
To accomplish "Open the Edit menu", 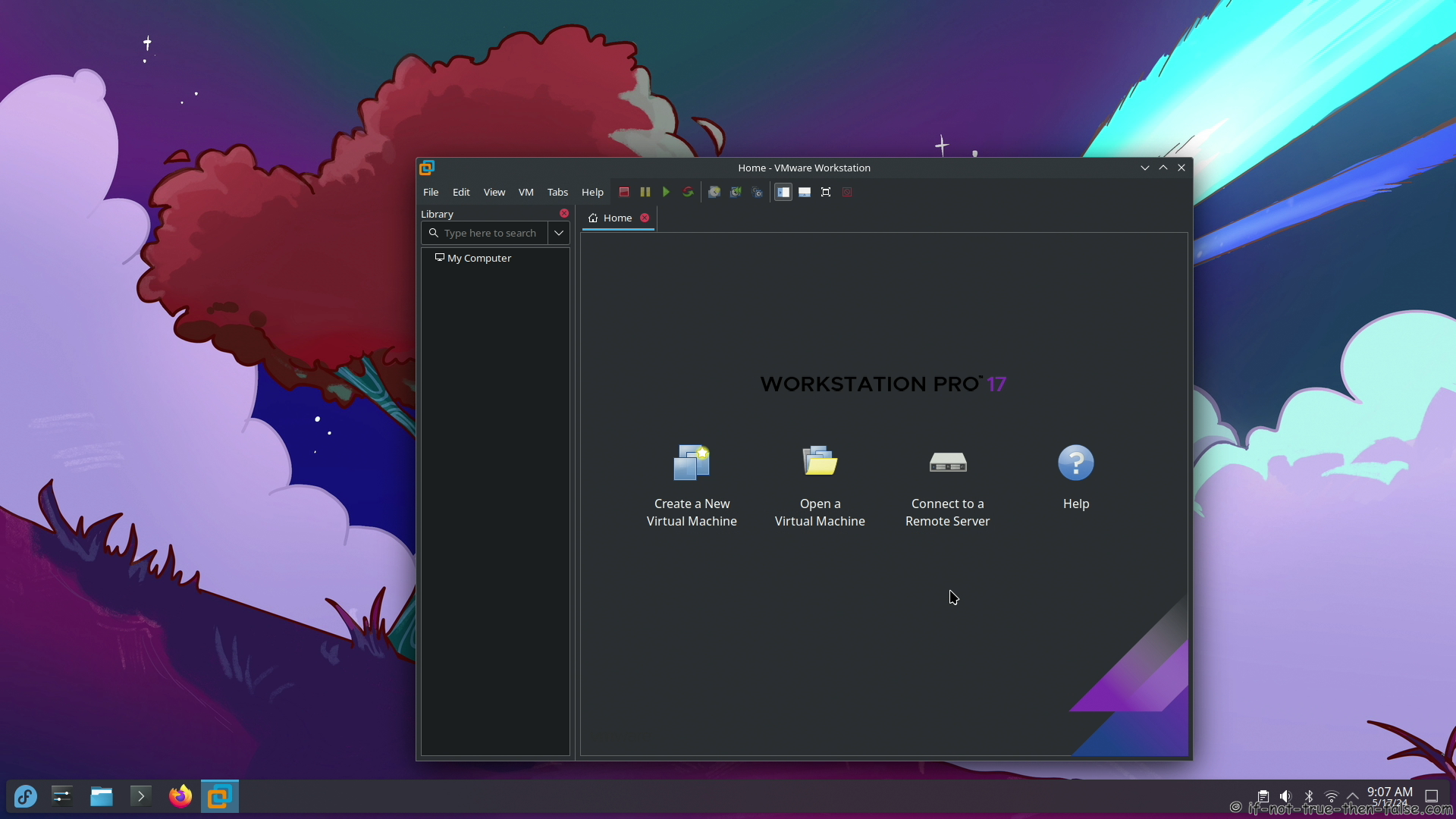I will pyautogui.click(x=461, y=192).
